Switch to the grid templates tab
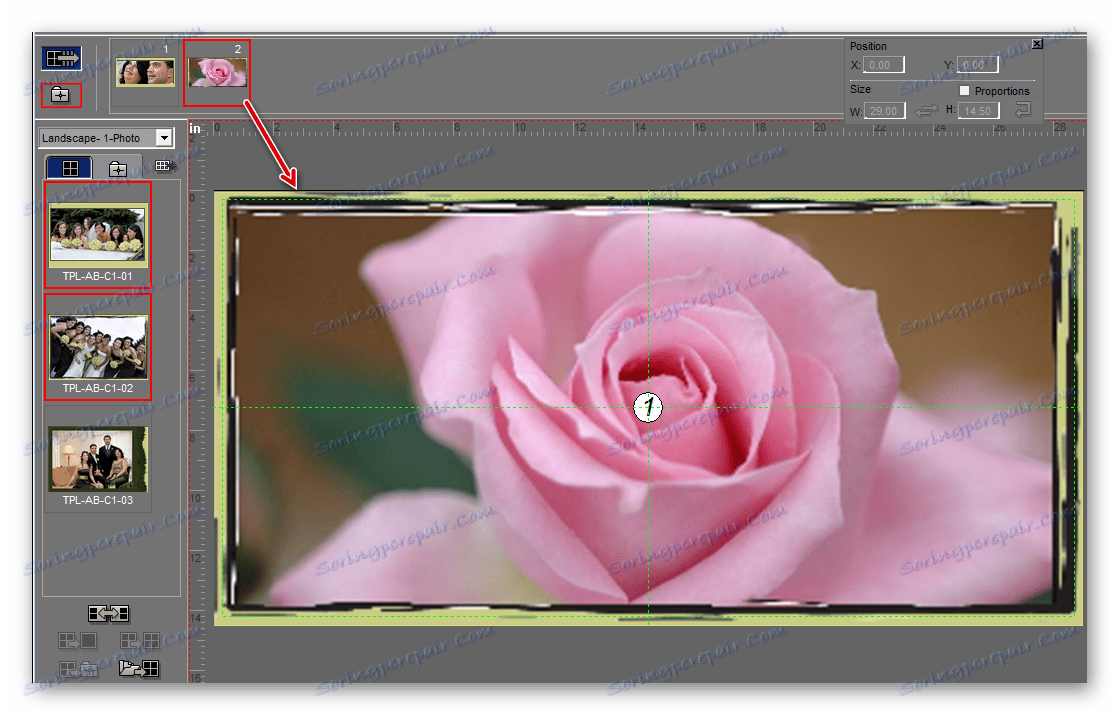1119x715 pixels. pos(70,168)
